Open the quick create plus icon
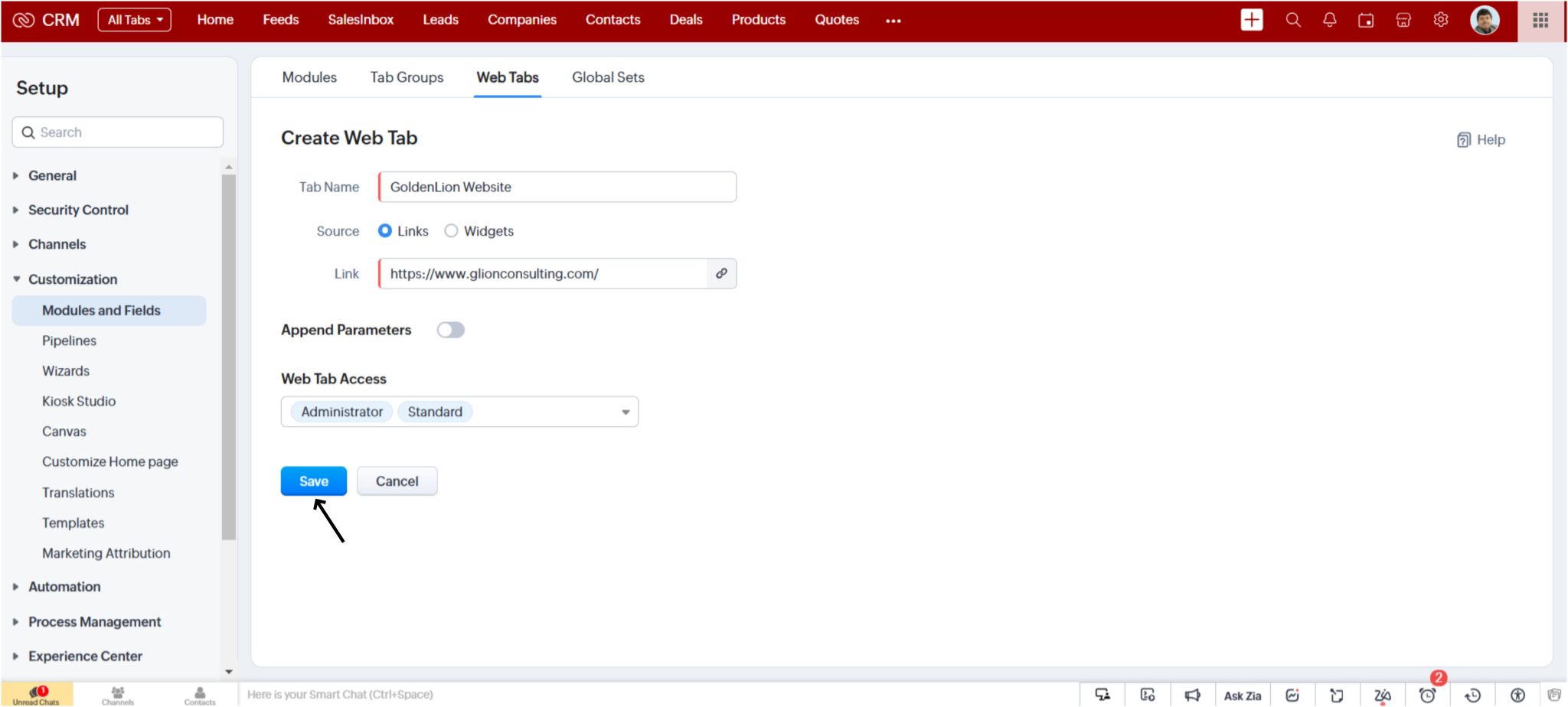 (x=1251, y=20)
